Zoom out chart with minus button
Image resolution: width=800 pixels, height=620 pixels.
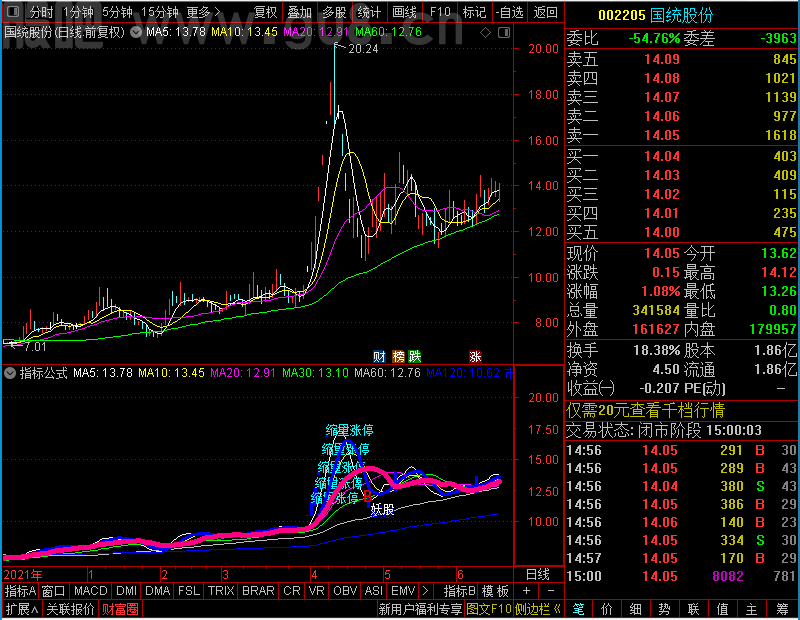click(551, 591)
